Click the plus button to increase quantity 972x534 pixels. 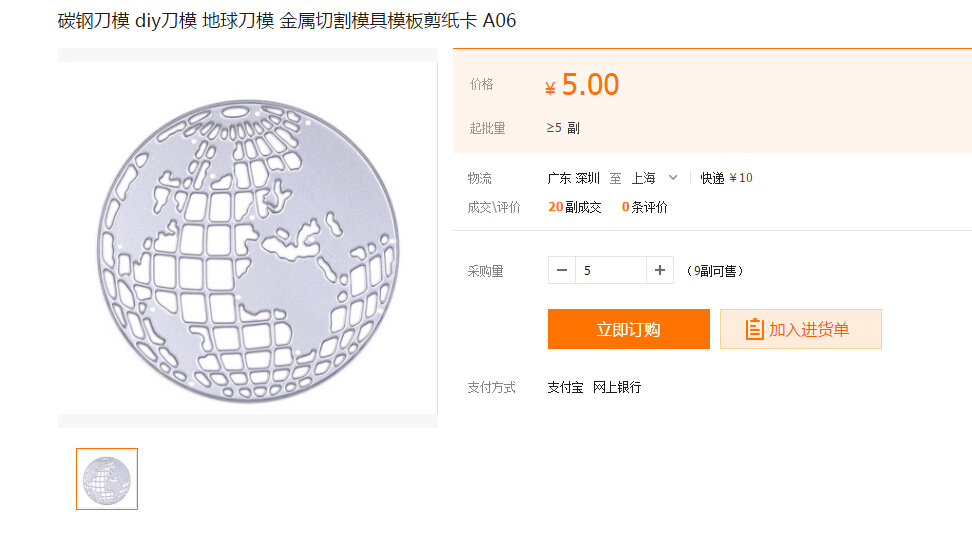[660, 270]
